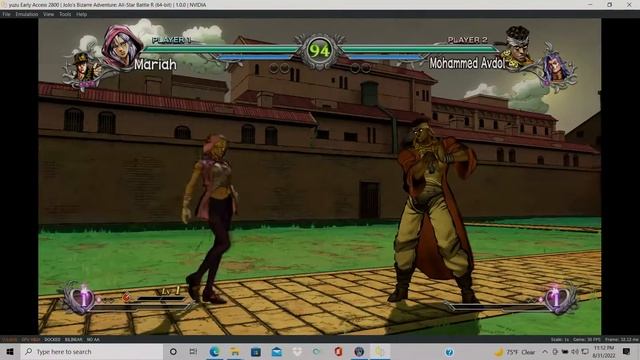The width and height of the screenshot is (640, 360).
Task: Open the Emulation menu
Action: [27, 14]
